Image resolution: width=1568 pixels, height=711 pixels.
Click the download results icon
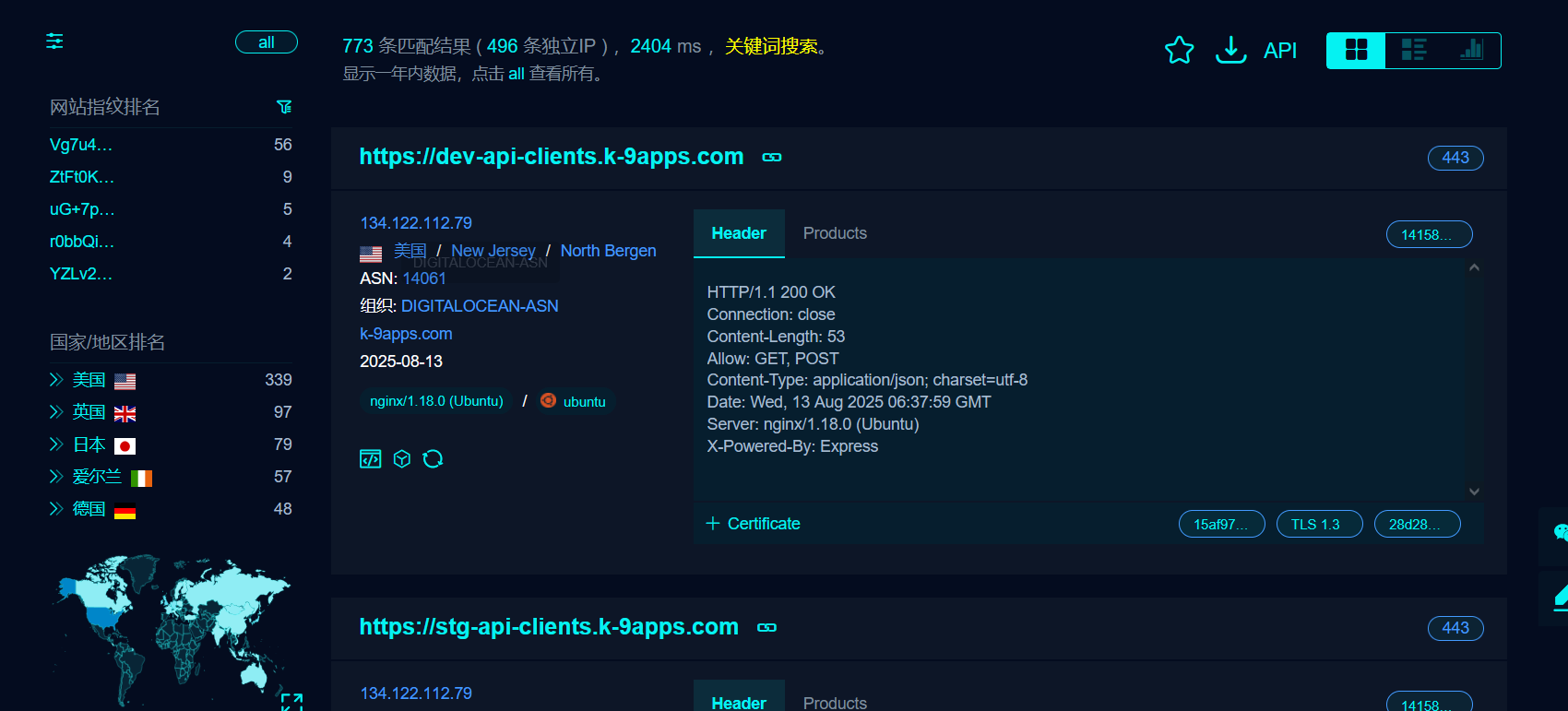coord(1230,50)
